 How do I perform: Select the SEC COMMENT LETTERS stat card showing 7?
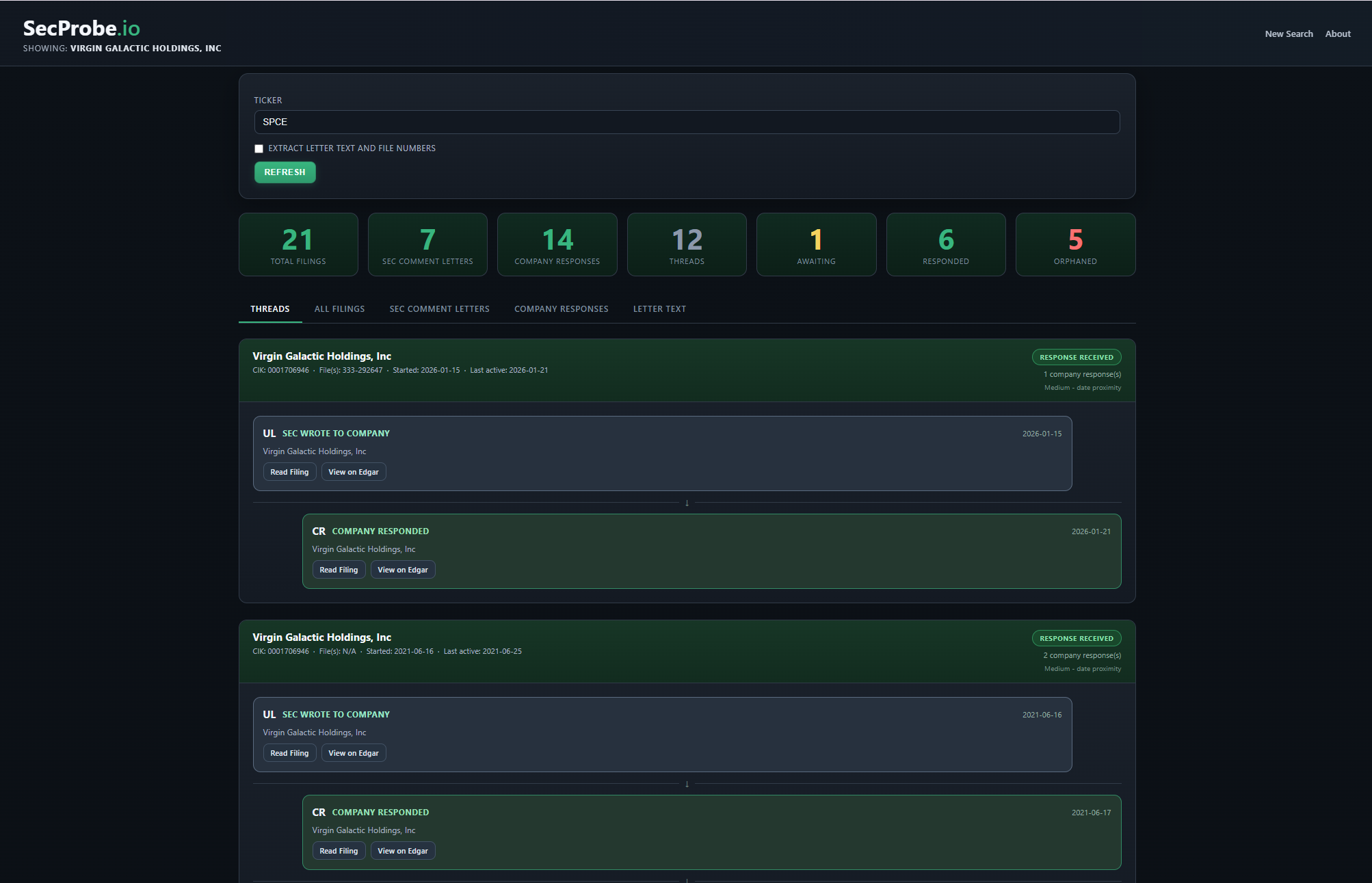(427, 244)
